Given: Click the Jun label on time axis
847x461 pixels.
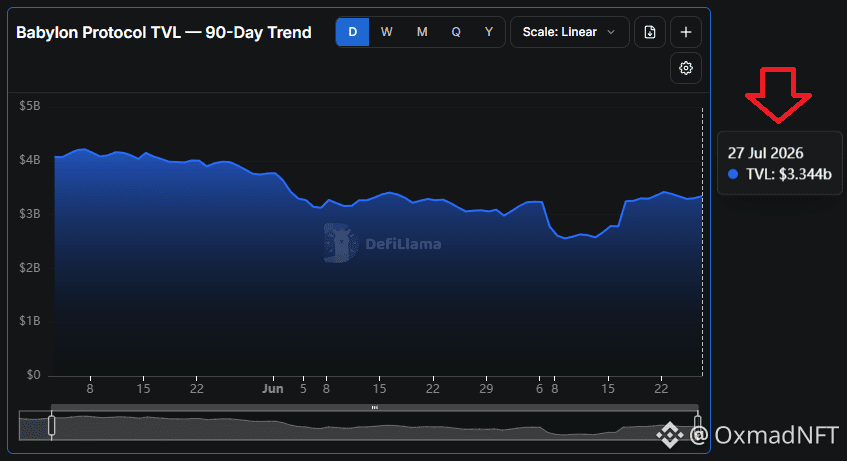Looking at the screenshot, I should click(x=272, y=389).
